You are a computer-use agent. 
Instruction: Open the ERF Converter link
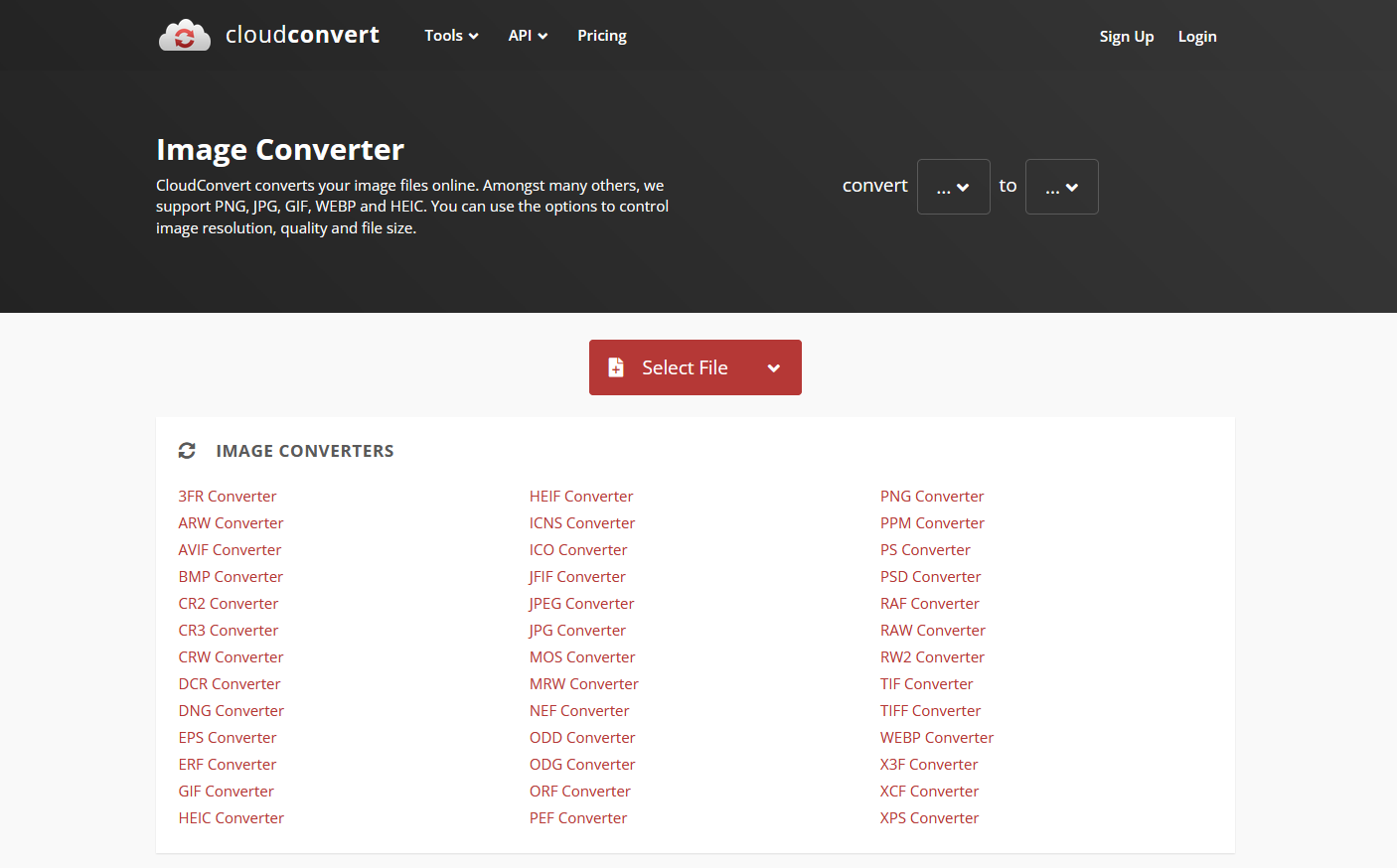coord(228,765)
